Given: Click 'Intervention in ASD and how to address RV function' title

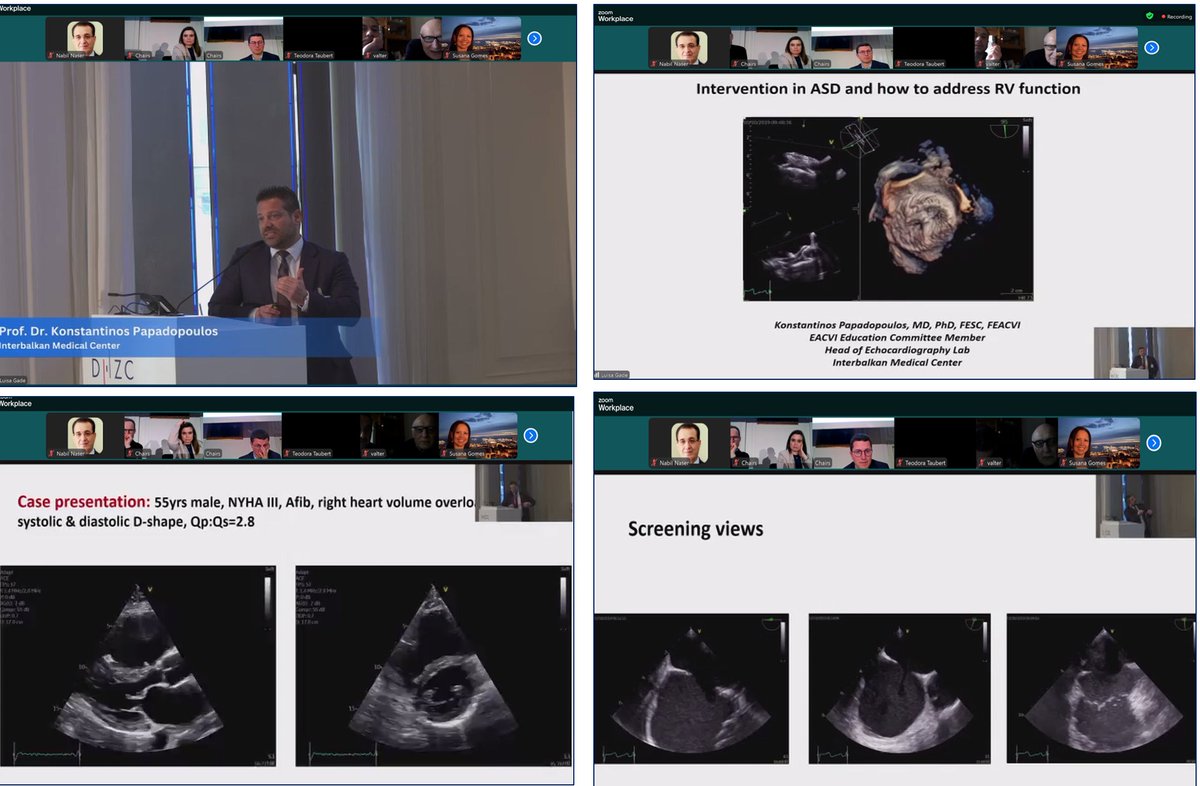Looking at the screenshot, I should tap(888, 89).
